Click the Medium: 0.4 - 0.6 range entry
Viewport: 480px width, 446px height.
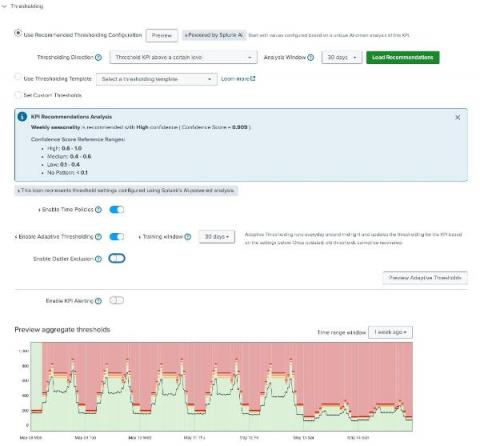pos(69,156)
